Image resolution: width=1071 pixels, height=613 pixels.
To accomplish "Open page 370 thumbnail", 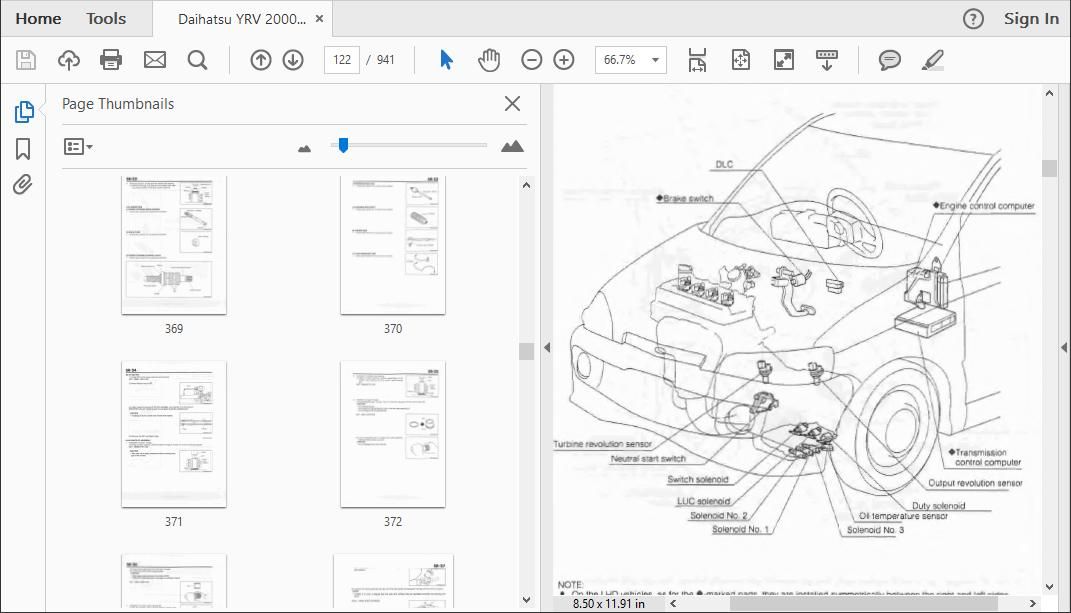I will (393, 245).
